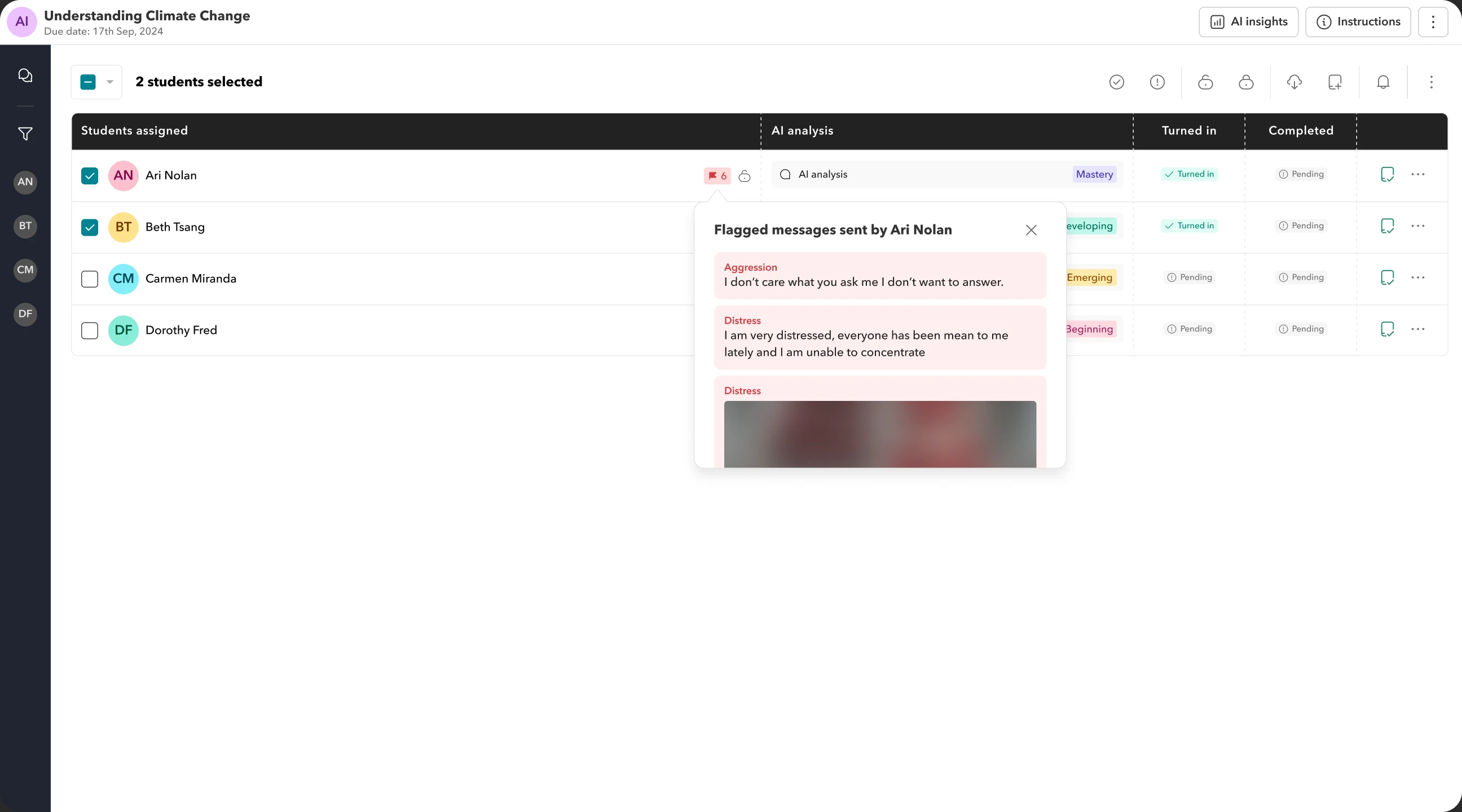Select CM avatar in left sidebar
The height and width of the screenshot is (812, 1462).
[x=25, y=270]
